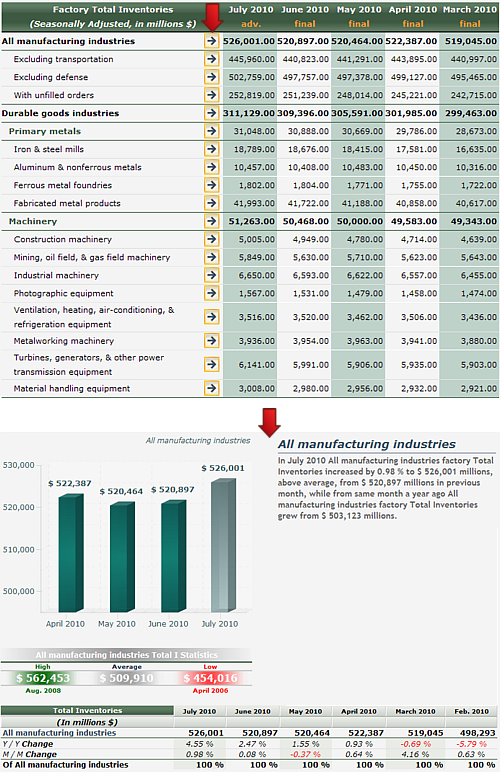Click arrow icon for Construction machinery

tap(212, 239)
